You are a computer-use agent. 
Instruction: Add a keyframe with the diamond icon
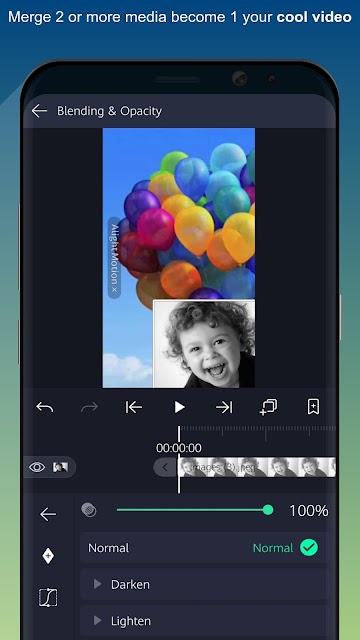(x=48, y=556)
